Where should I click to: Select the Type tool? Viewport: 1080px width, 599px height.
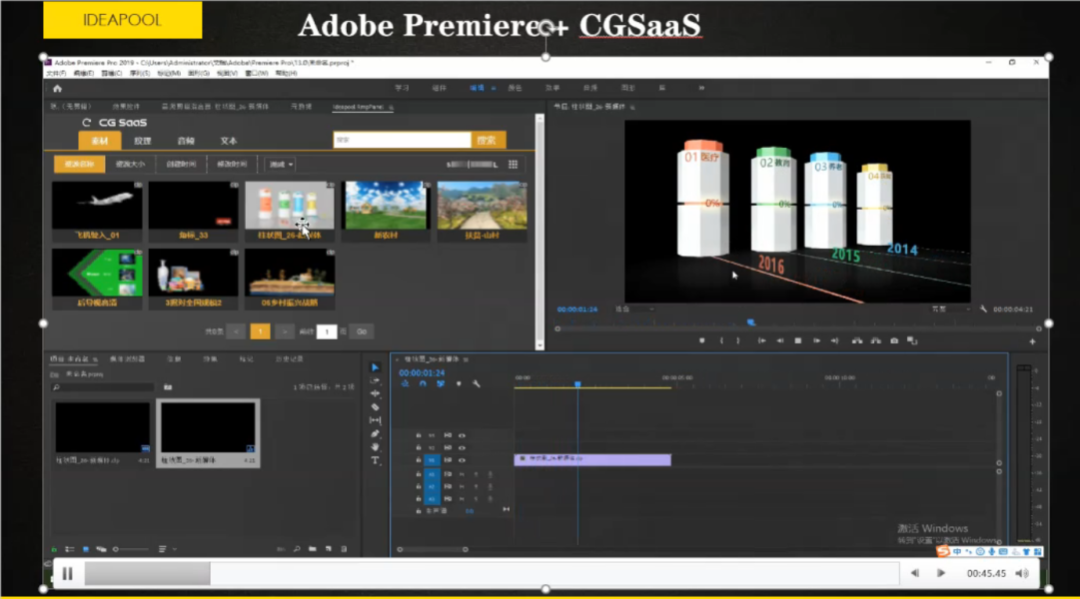(x=375, y=461)
